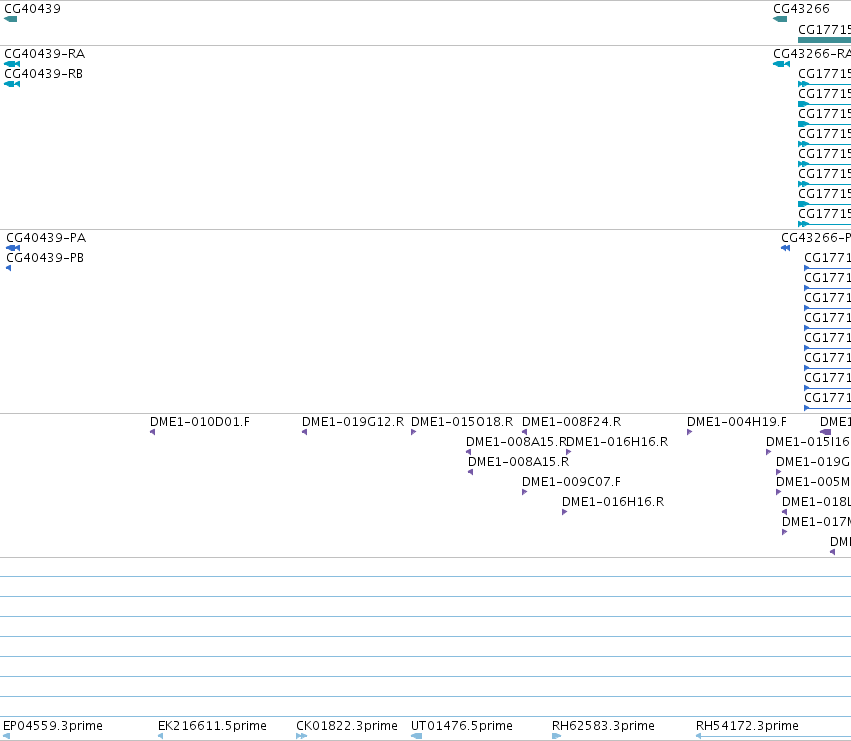Select the DME1-019G12.R label
Screen dimensions: 851x741
[353, 422]
